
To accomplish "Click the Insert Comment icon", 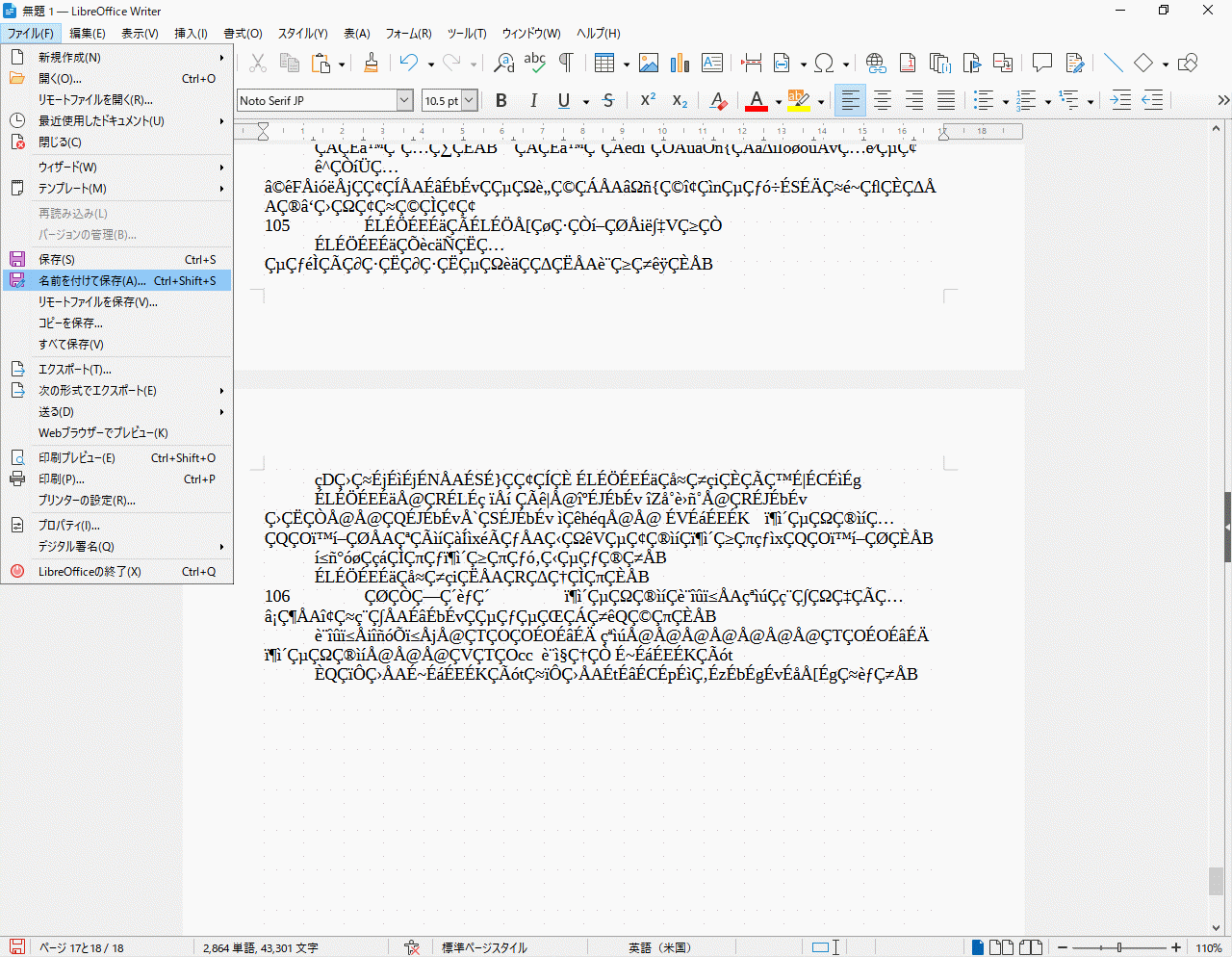I will point(1041,64).
